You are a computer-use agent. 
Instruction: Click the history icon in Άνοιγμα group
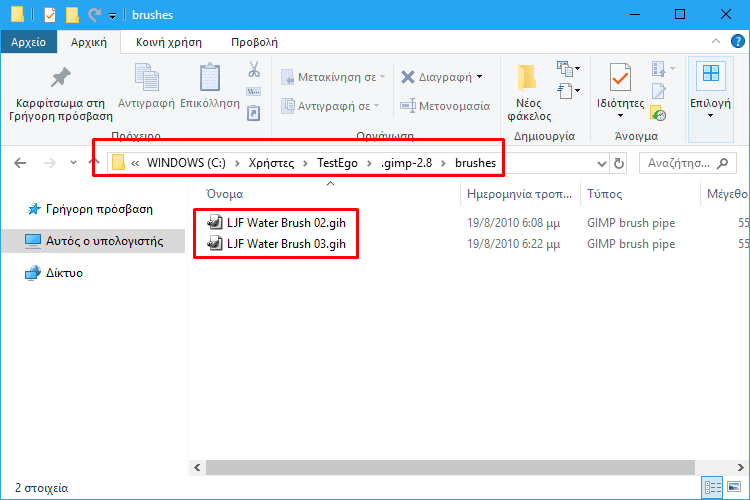[x=658, y=113]
